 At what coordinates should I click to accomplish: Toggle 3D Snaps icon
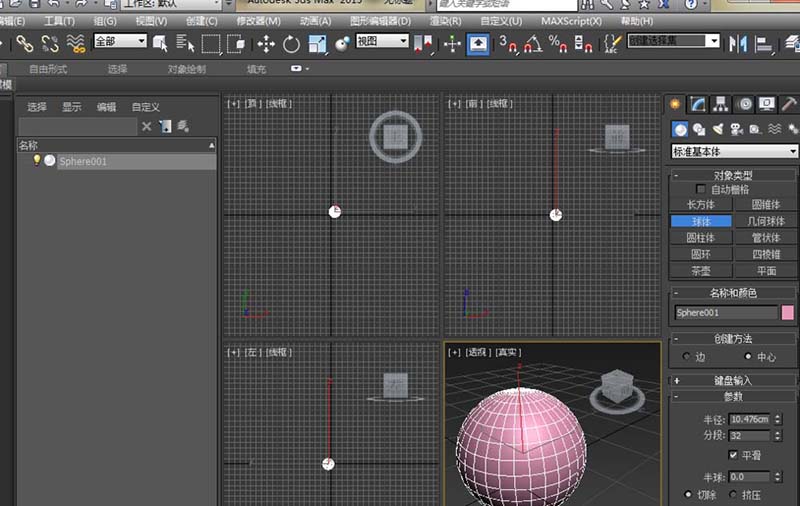(507, 44)
